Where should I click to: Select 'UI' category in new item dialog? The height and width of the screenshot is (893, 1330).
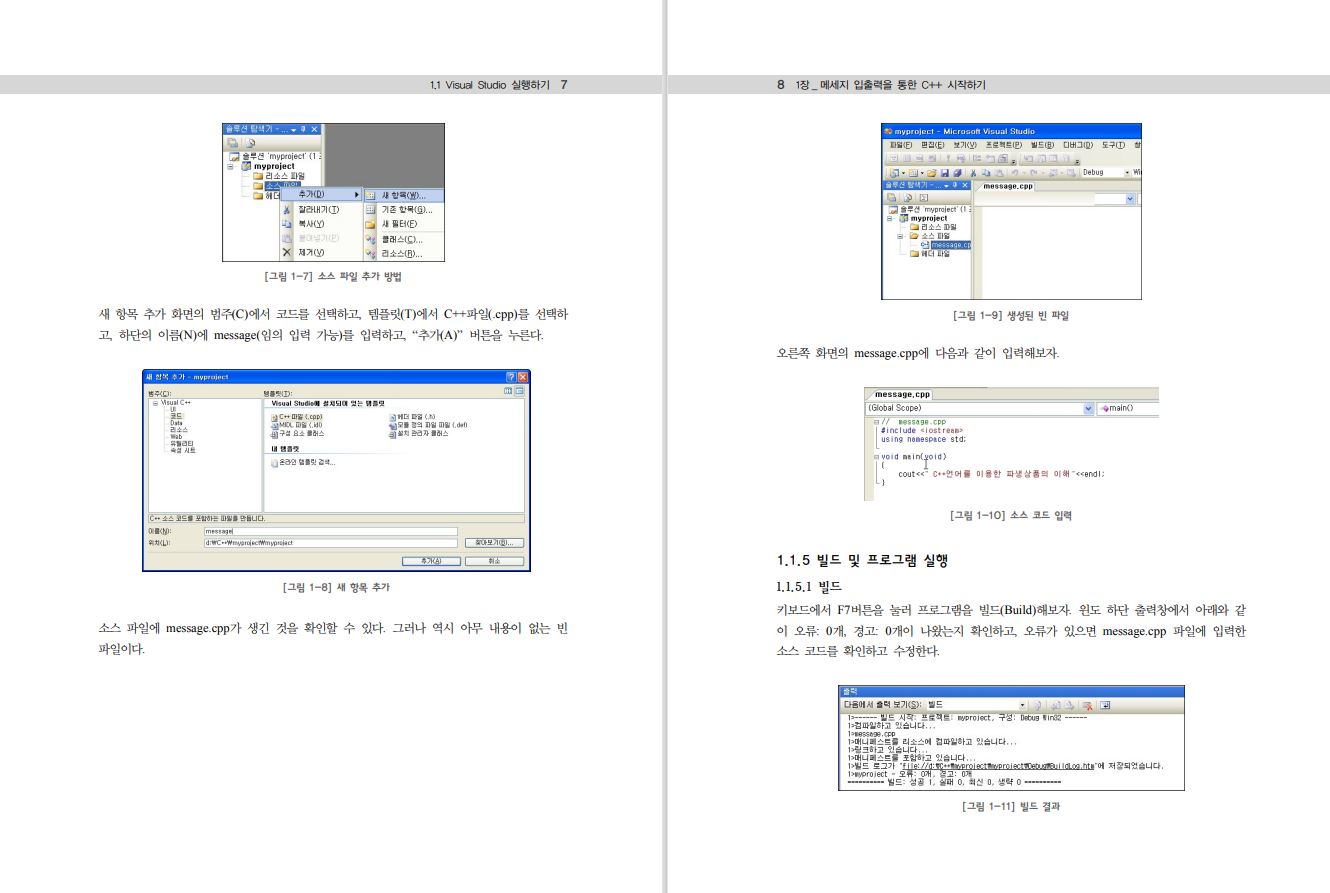click(x=173, y=409)
